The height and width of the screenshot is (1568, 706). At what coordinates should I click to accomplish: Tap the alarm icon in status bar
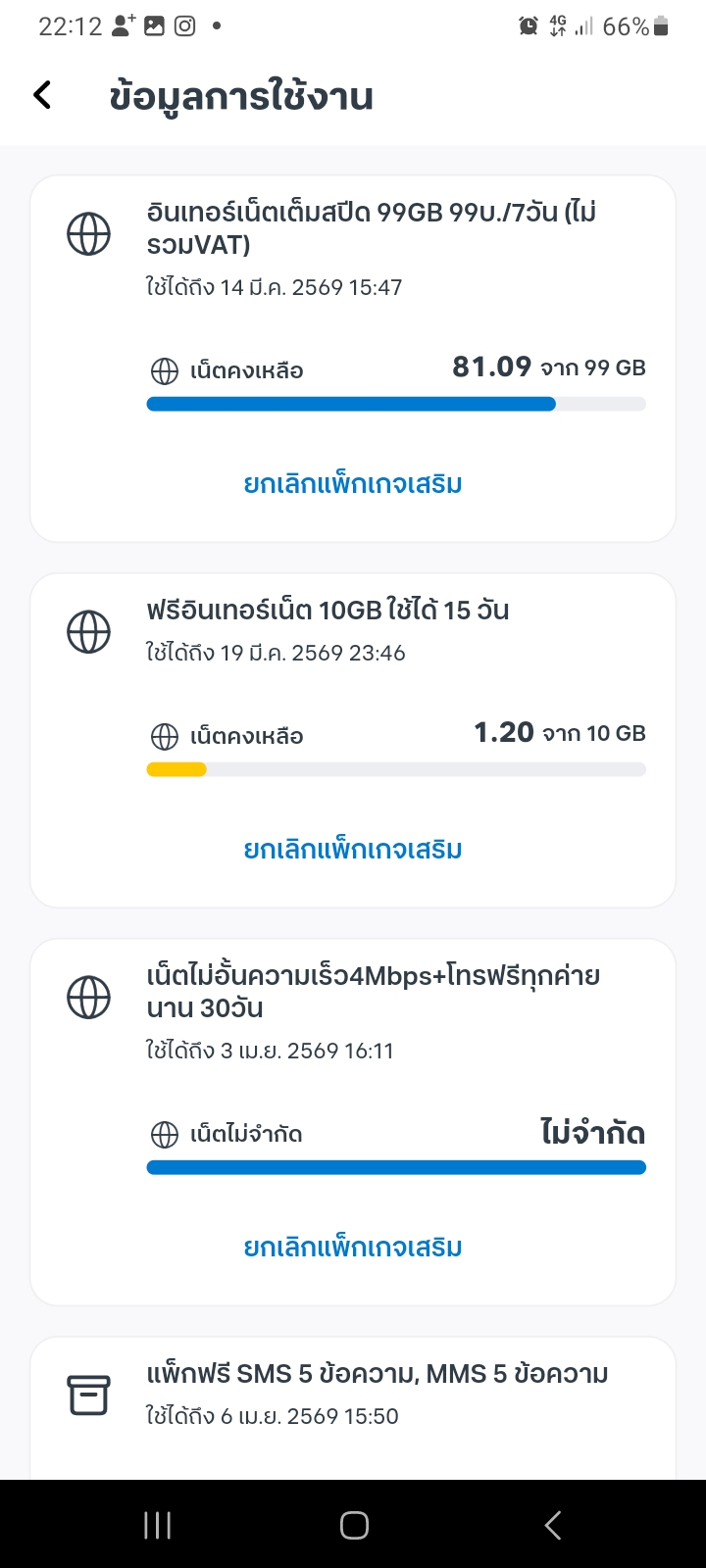529,26
